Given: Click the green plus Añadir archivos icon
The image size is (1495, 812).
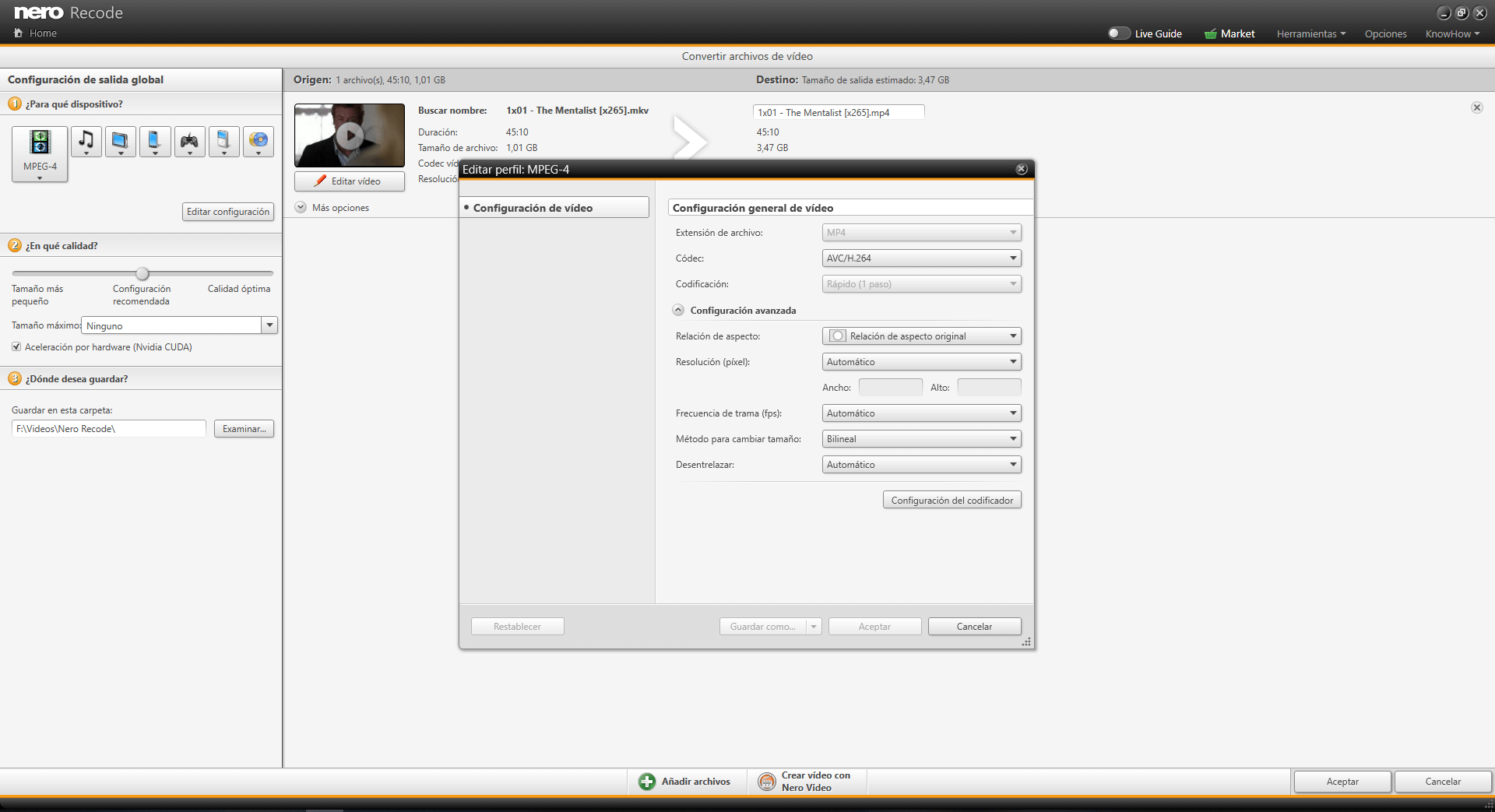Looking at the screenshot, I should point(647,782).
